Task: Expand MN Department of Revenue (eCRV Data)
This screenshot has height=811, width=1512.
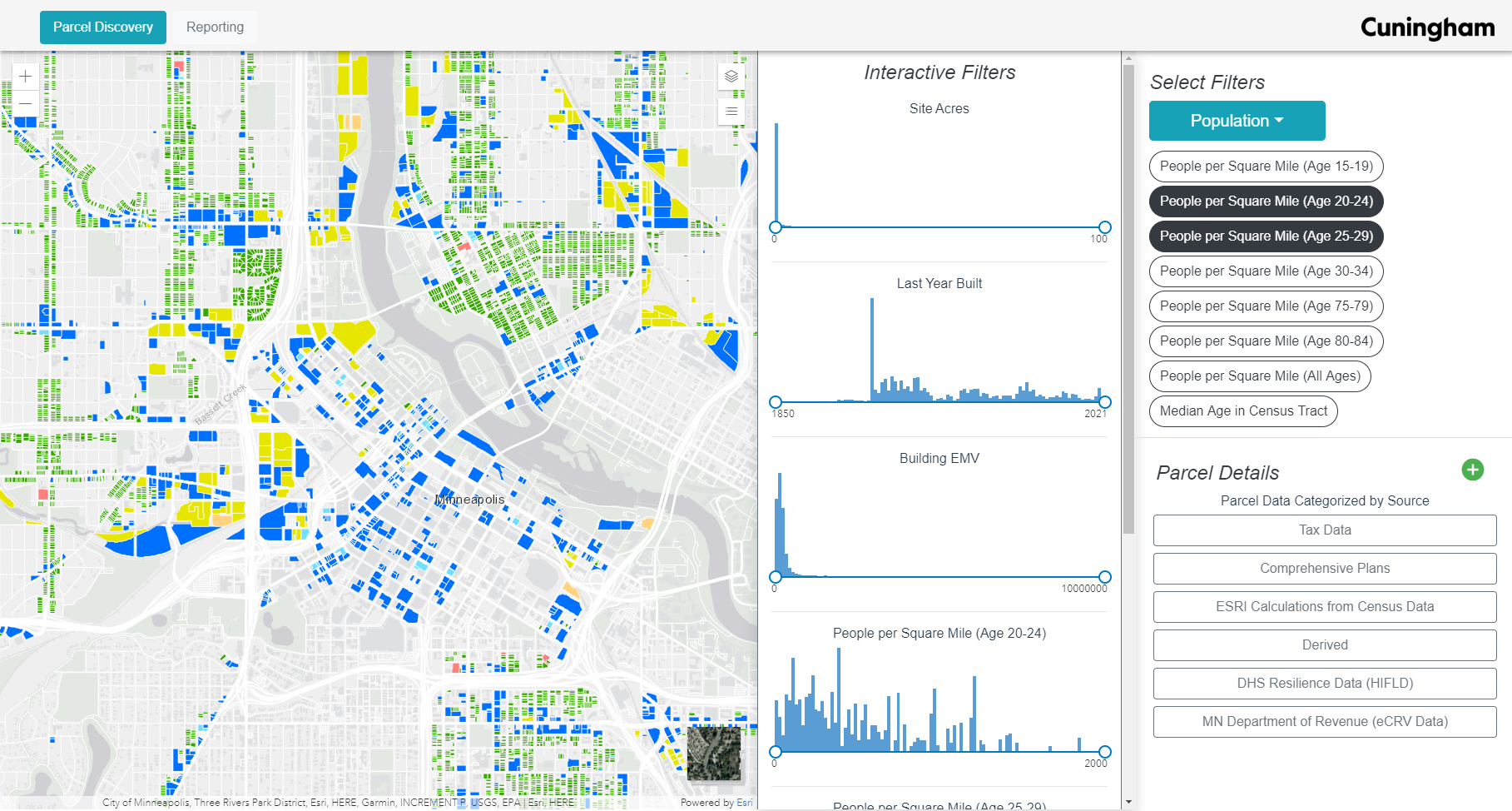Action: tap(1325, 722)
